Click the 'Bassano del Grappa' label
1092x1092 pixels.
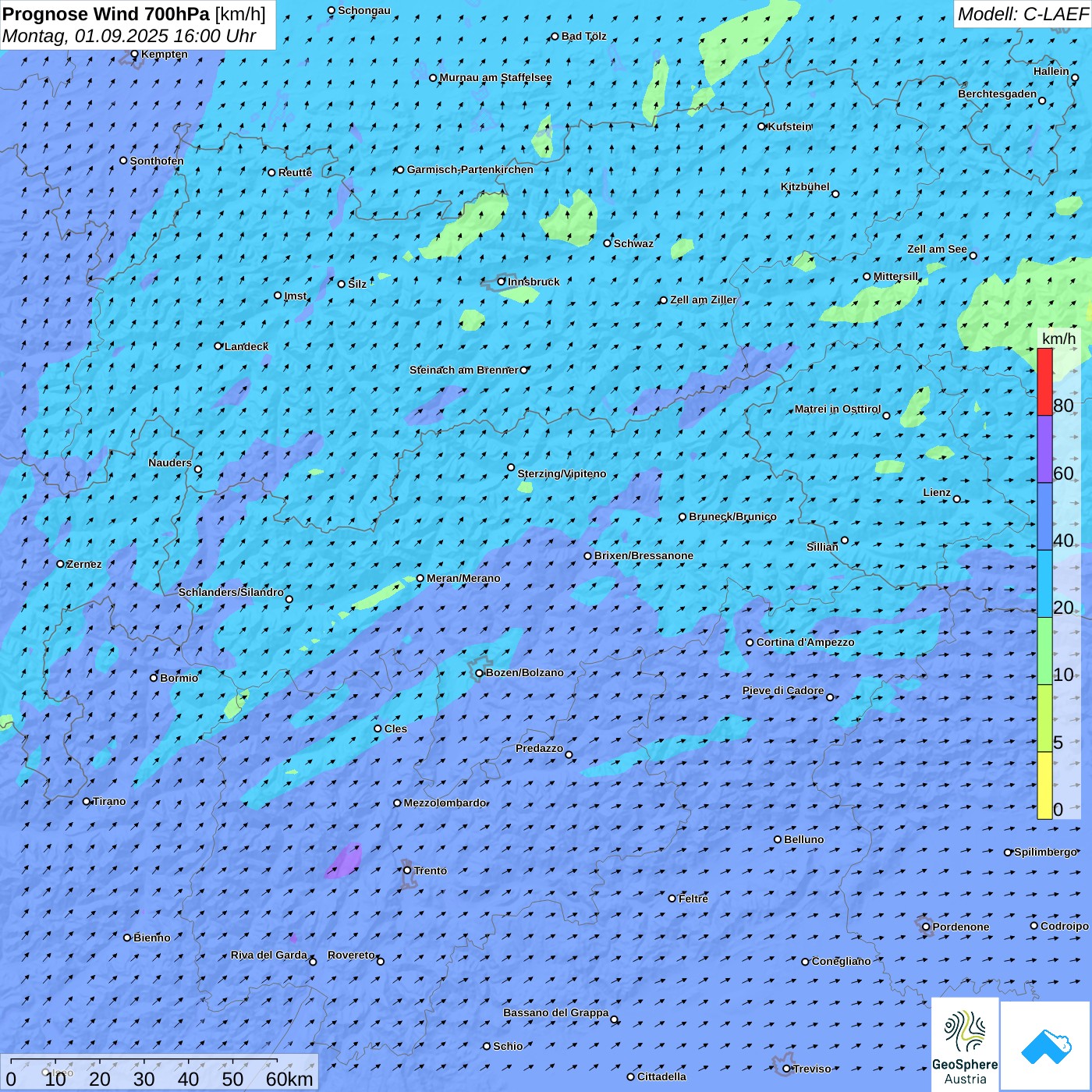(555, 1012)
